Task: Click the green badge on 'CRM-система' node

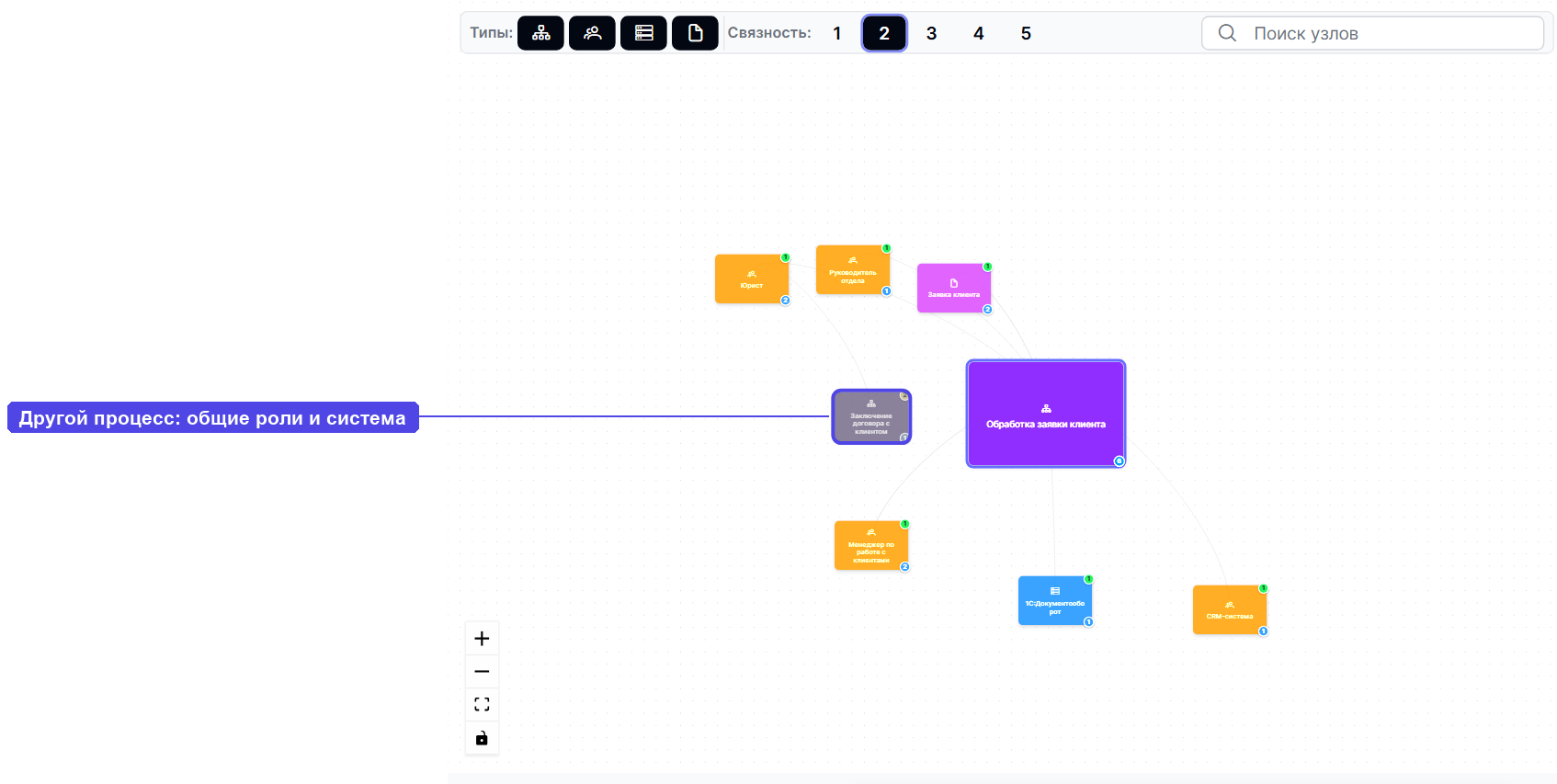Action: pos(1264,588)
